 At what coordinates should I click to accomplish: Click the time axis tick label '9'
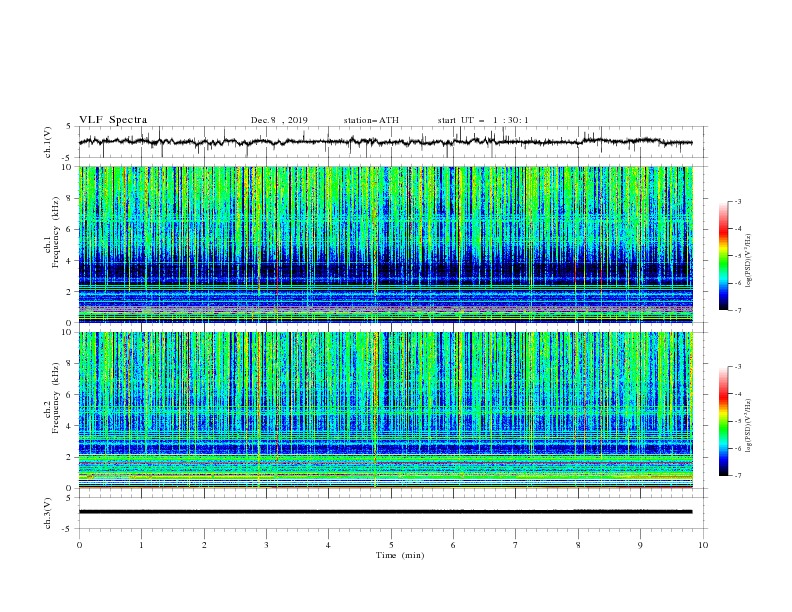(640, 545)
